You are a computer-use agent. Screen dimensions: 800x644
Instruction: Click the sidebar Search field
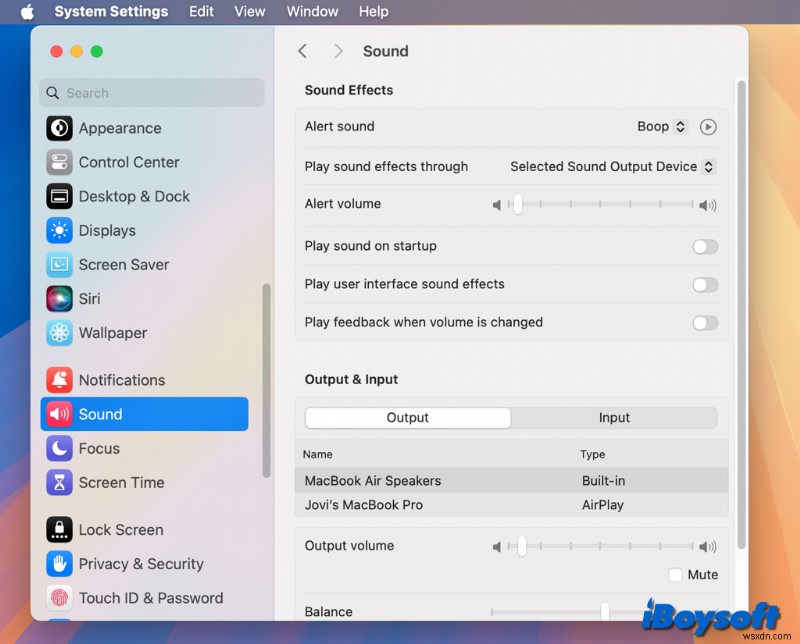[152, 93]
